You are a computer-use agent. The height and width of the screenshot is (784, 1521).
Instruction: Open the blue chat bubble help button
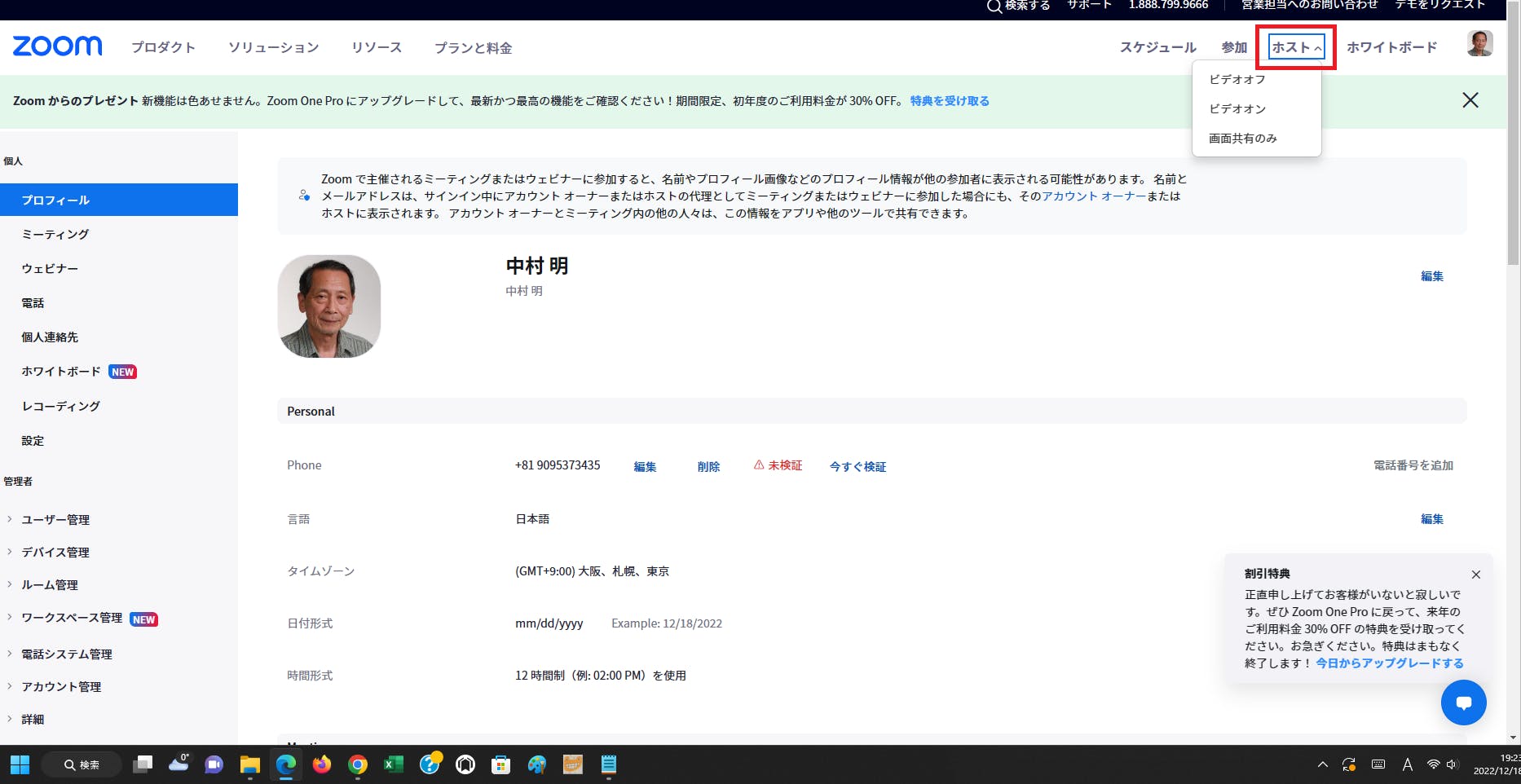pos(1463,703)
